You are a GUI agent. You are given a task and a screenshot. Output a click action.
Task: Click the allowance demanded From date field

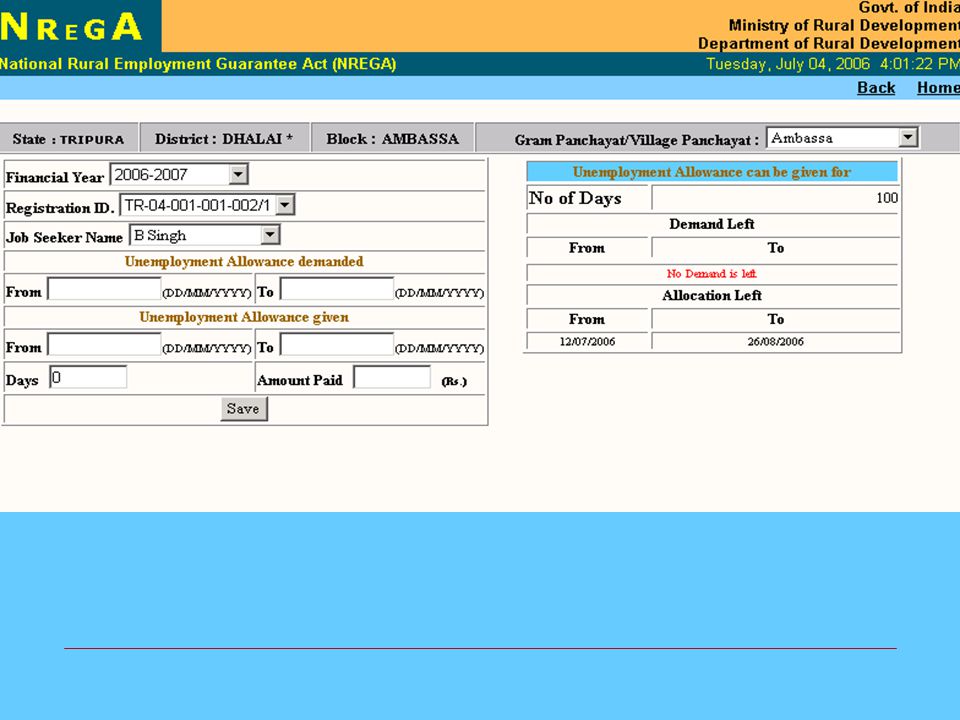(x=104, y=289)
